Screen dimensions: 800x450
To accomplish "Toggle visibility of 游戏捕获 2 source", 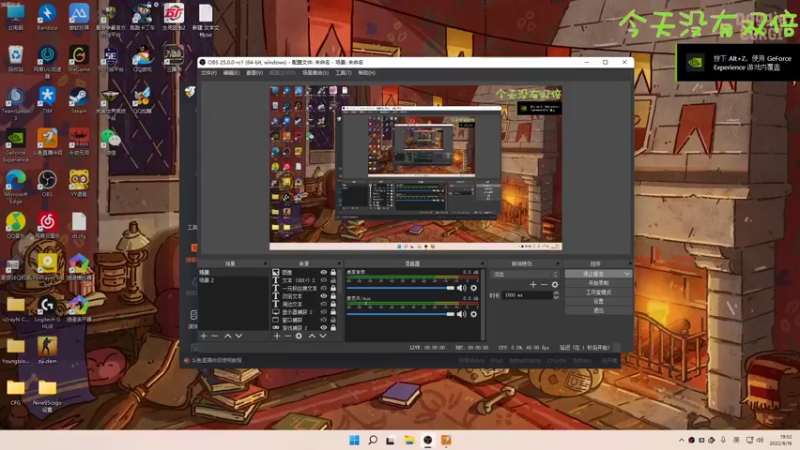I will pyautogui.click(x=323, y=328).
